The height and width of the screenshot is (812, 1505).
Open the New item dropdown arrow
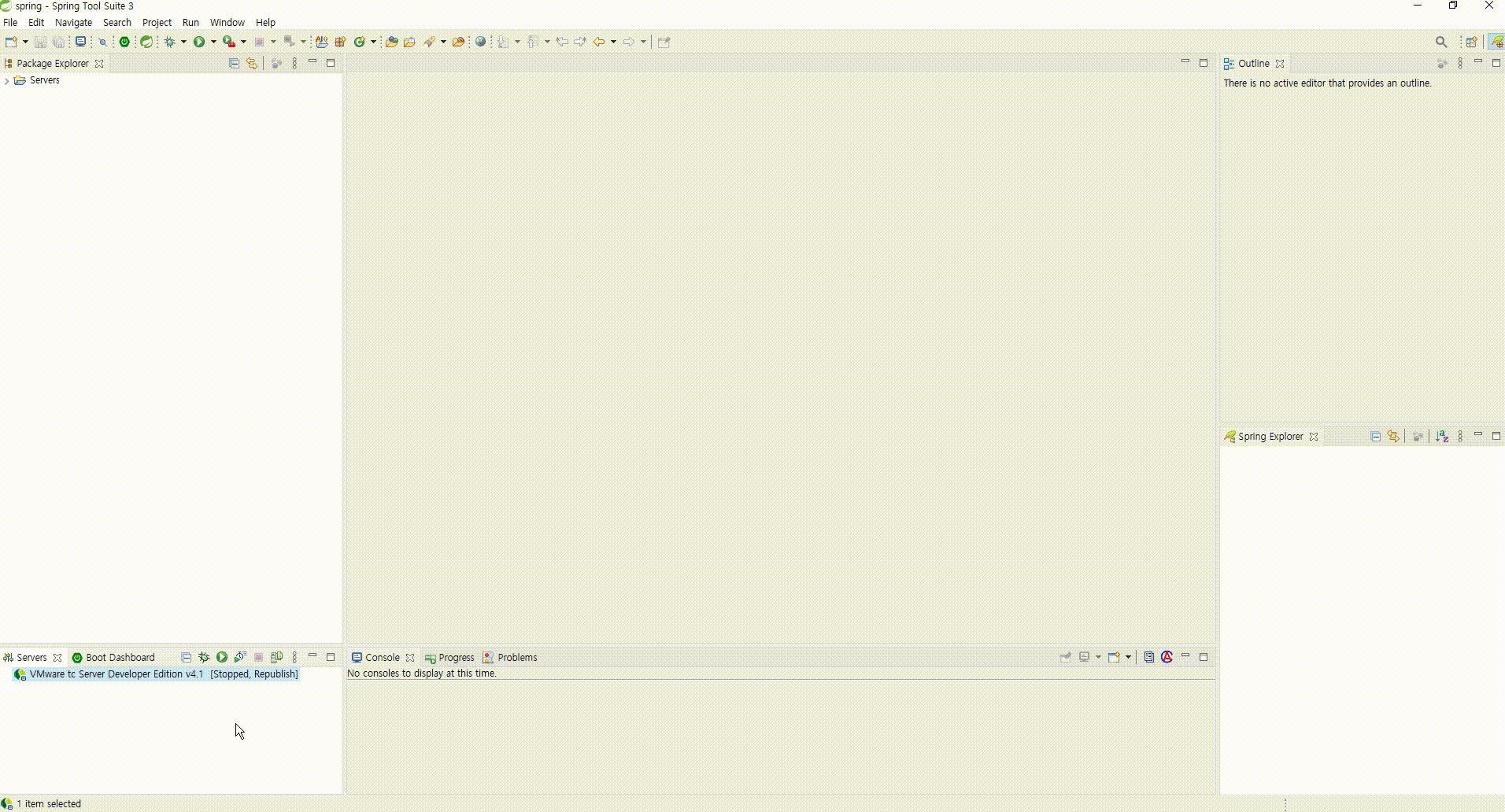coord(25,42)
